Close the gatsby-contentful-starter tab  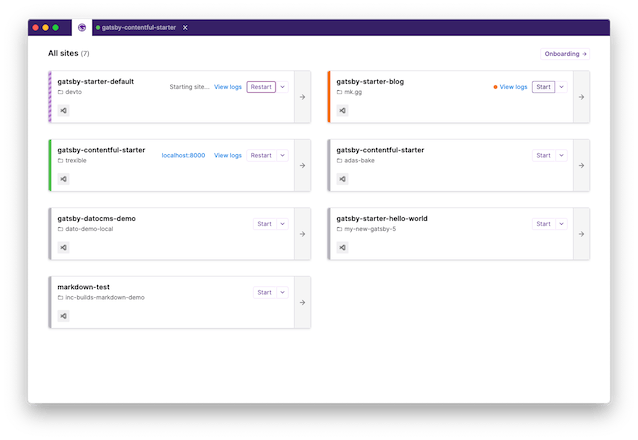tap(185, 27)
